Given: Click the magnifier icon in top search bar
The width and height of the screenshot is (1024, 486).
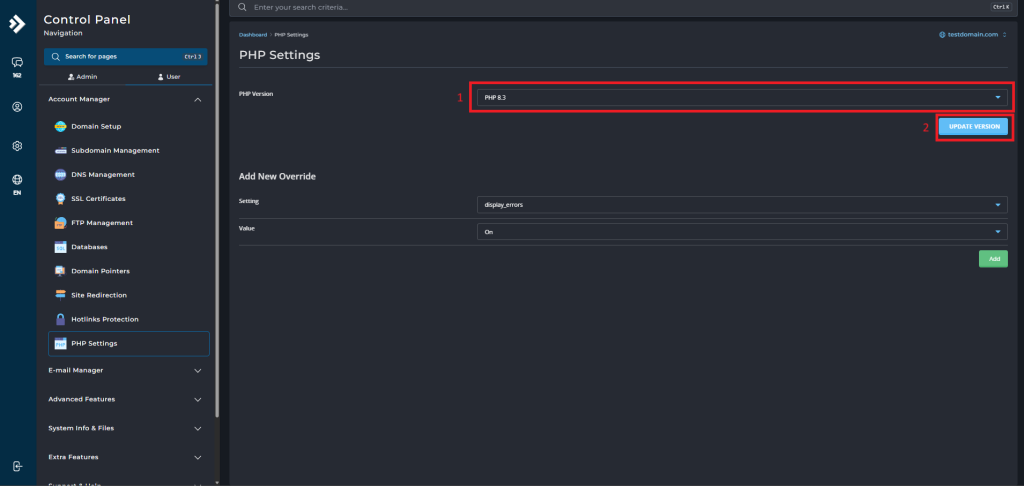Looking at the screenshot, I should [242, 7].
